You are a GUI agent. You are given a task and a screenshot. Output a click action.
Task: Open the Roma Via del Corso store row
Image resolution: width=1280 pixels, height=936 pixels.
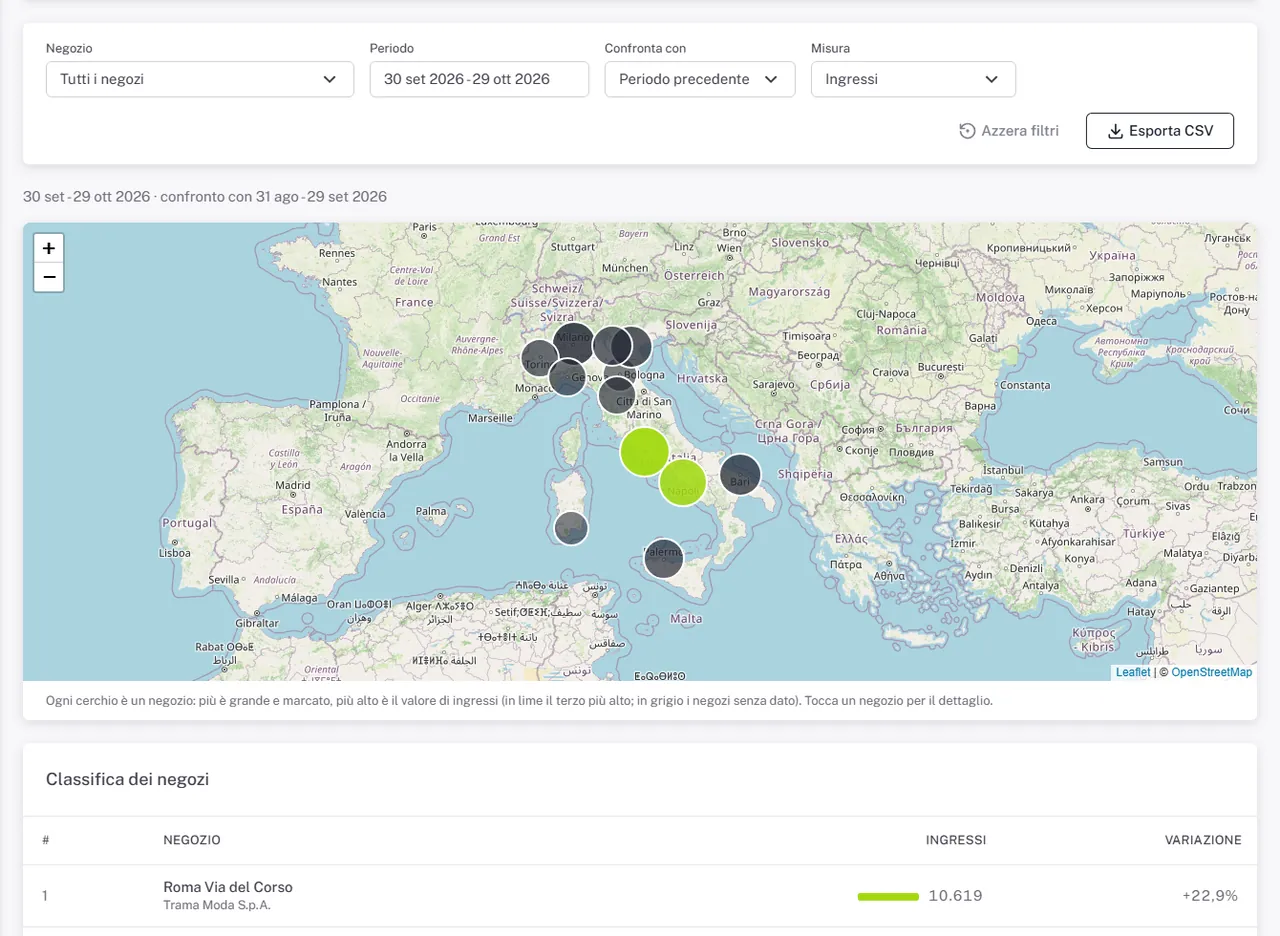pos(640,896)
